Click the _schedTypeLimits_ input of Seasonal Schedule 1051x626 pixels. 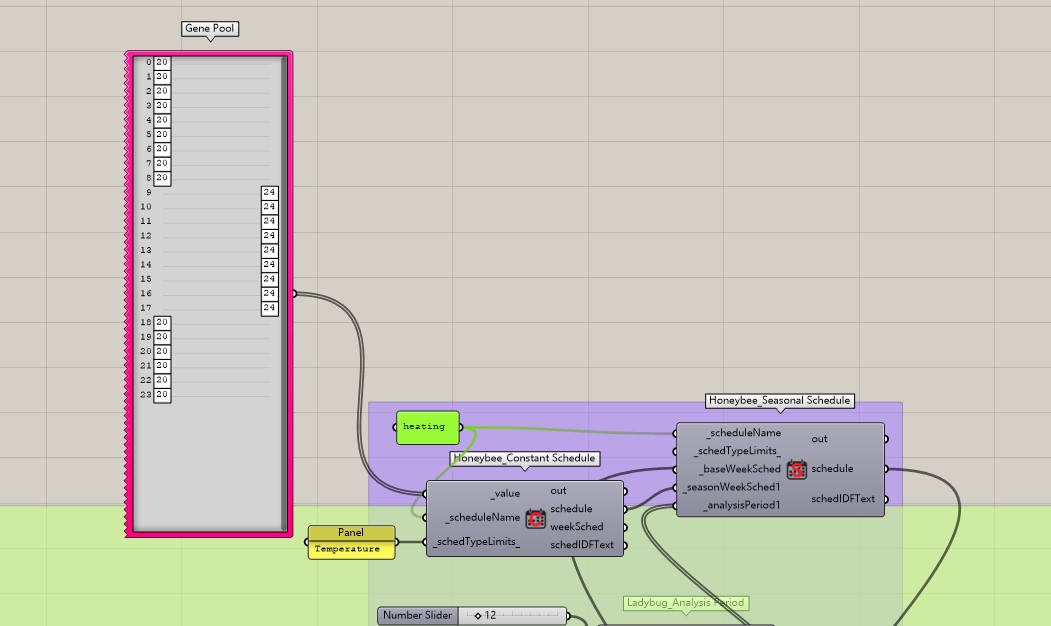click(737, 451)
